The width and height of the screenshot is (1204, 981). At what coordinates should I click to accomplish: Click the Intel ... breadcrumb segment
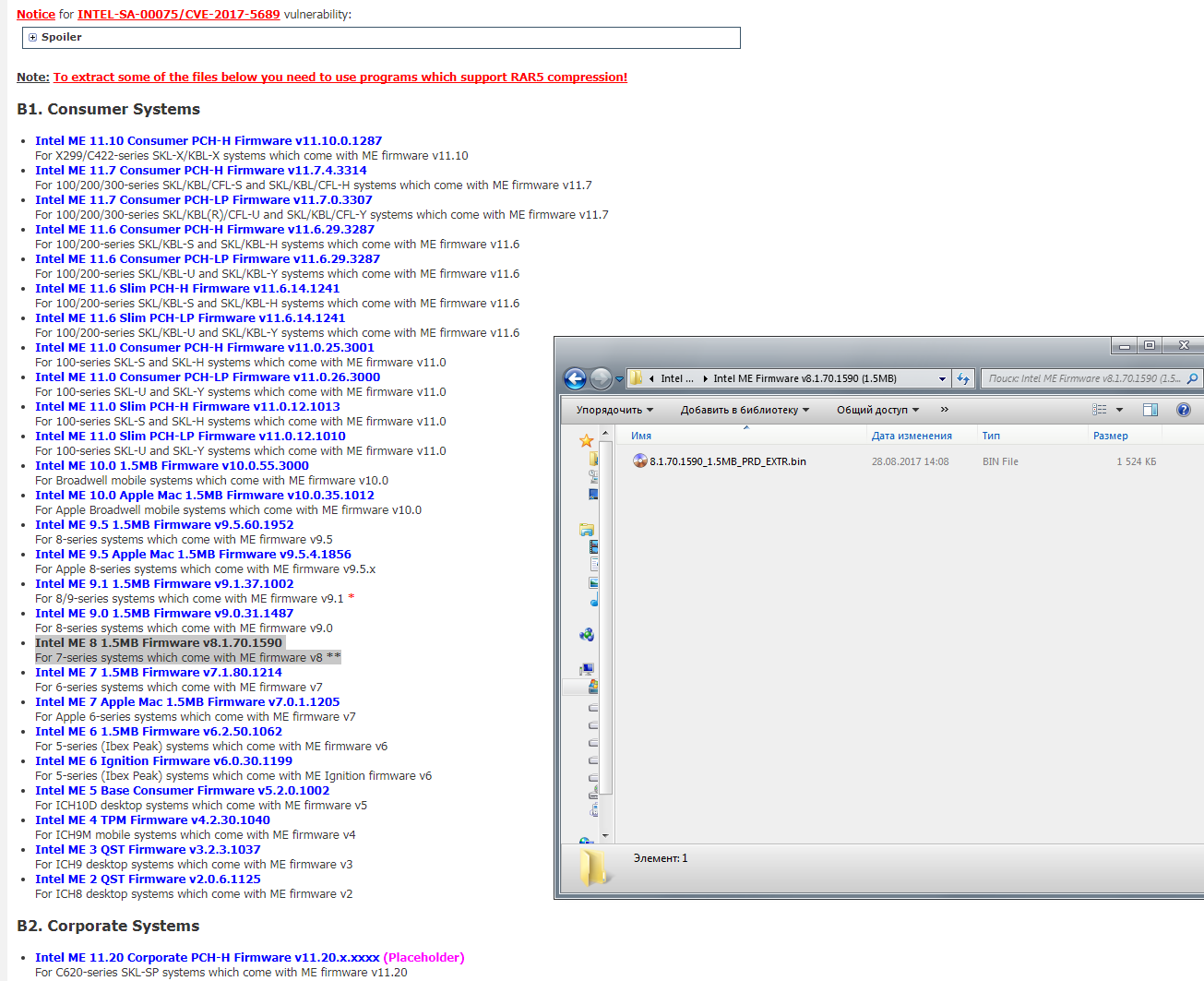click(x=677, y=378)
